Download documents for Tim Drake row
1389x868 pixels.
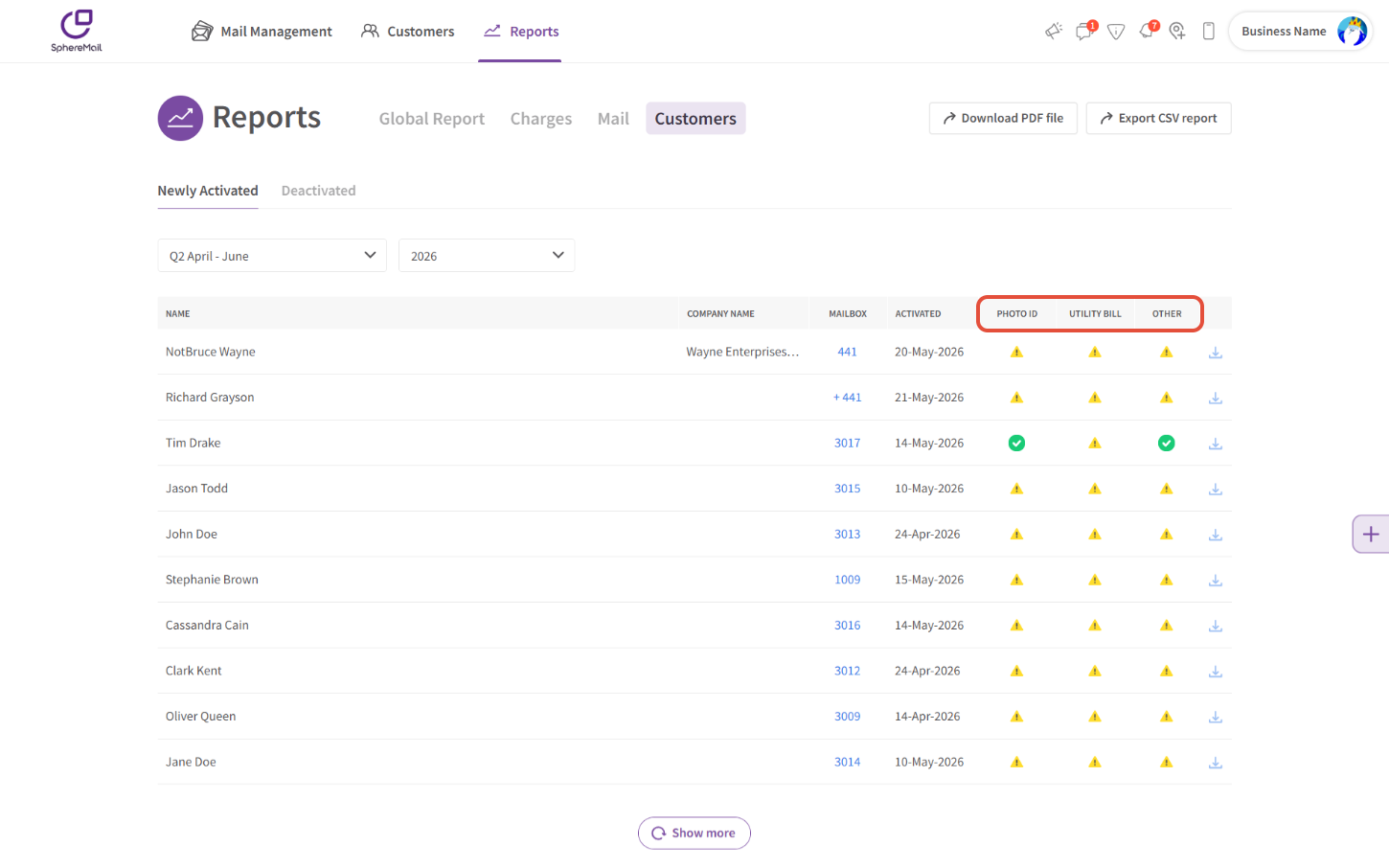pos(1216,444)
